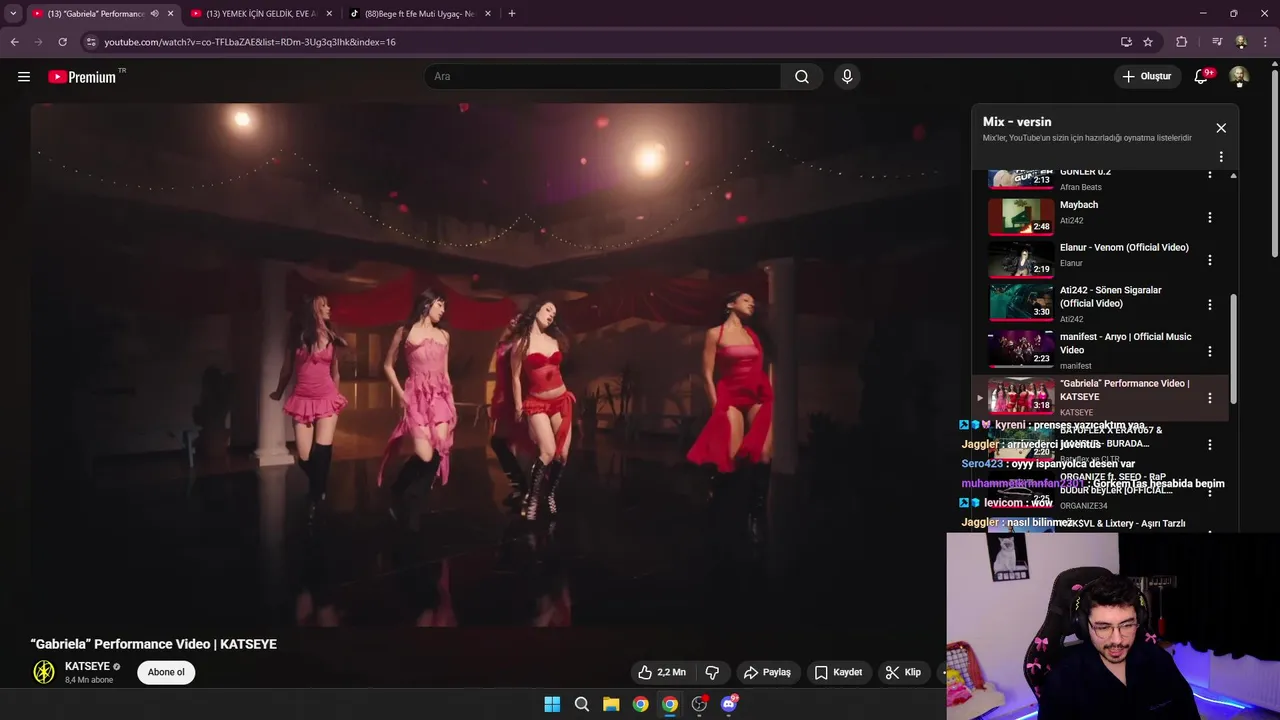The height and width of the screenshot is (720, 1280).
Task: Bookmark this page with star icon
Action: point(1148,42)
